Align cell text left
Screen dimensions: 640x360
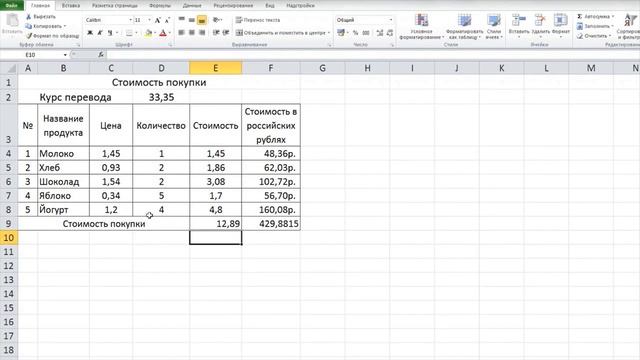point(182,33)
